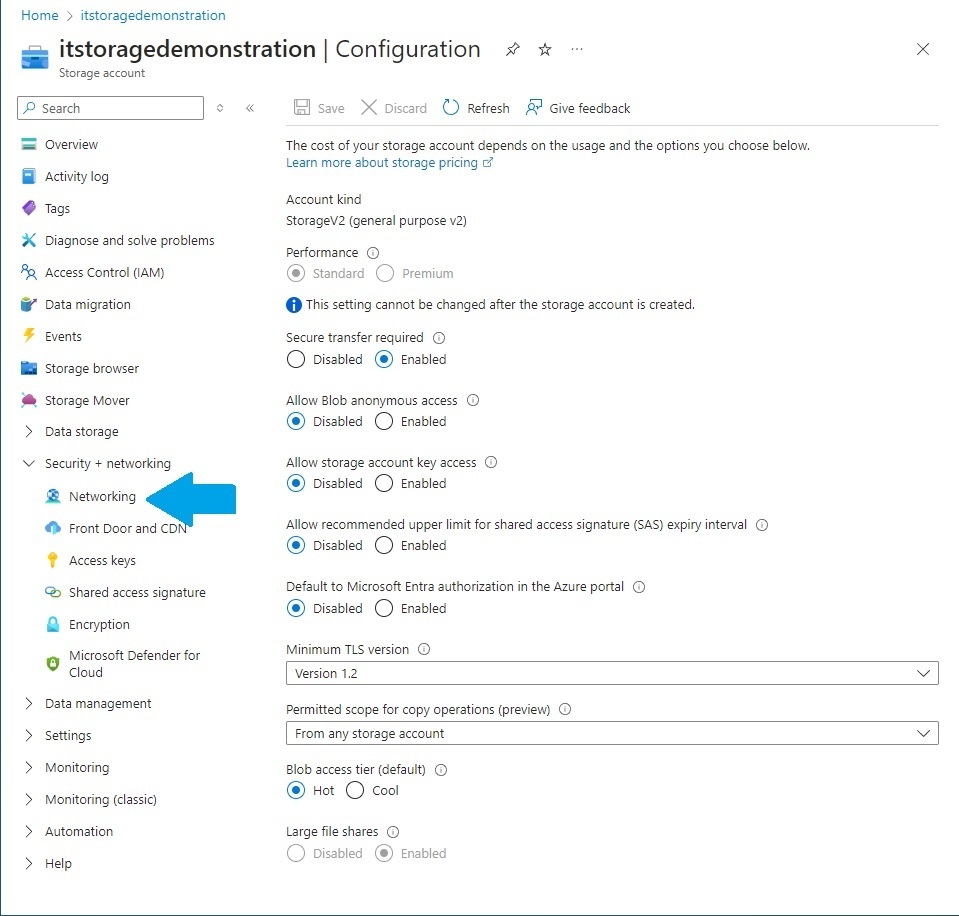Expand Data management section
The image size is (959, 916).
coord(29,703)
